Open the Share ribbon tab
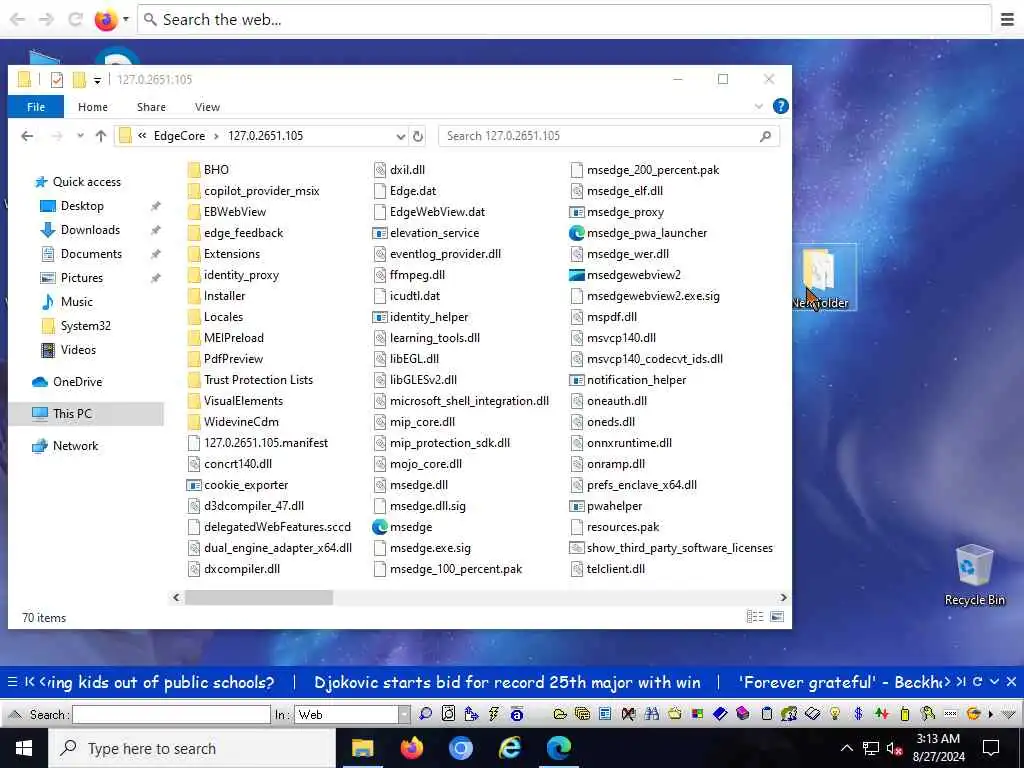 tap(151, 106)
